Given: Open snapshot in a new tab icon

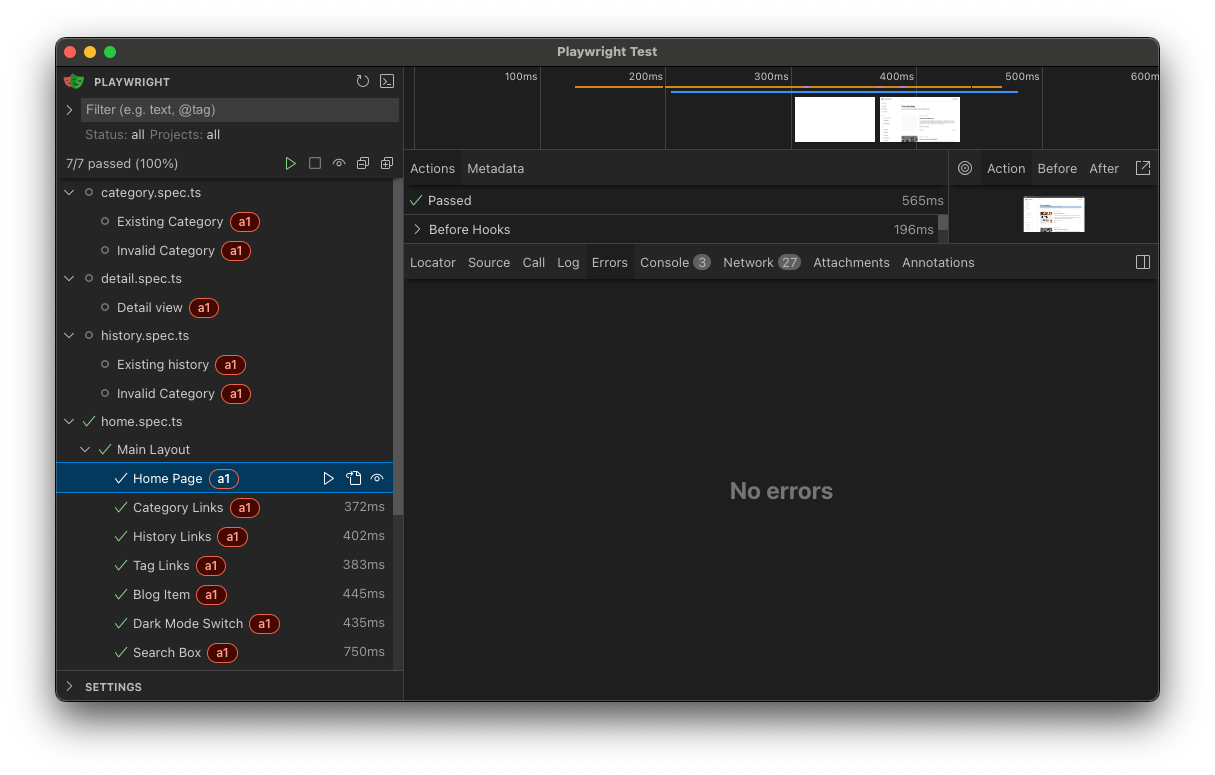Looking at the screenshot, I should [1143, 168].
